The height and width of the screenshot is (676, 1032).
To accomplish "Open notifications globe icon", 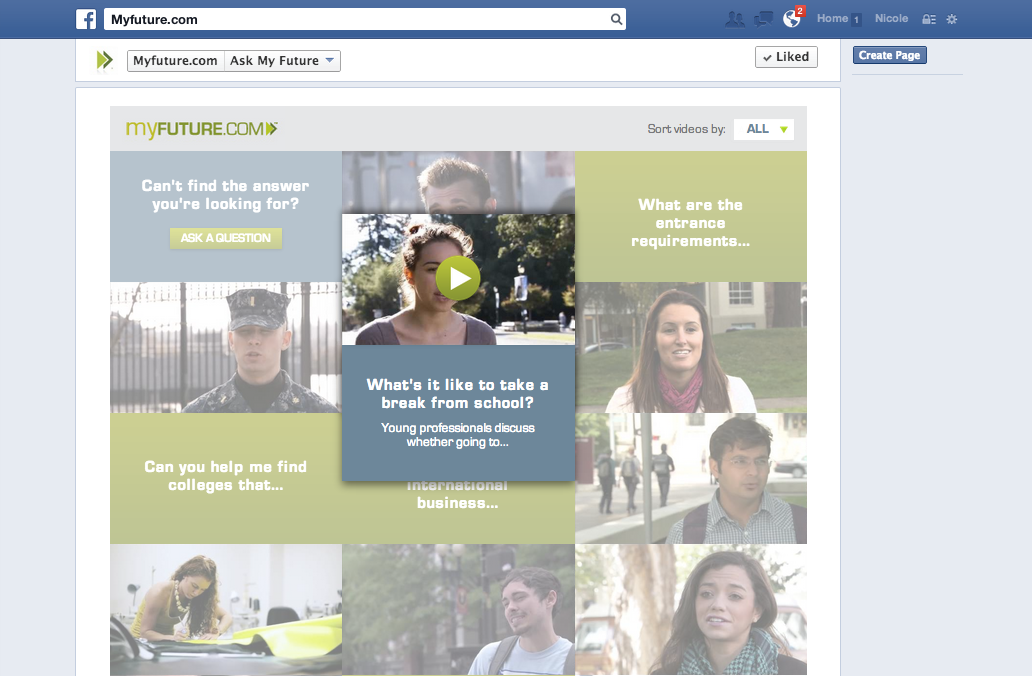I will pos(792,18).
